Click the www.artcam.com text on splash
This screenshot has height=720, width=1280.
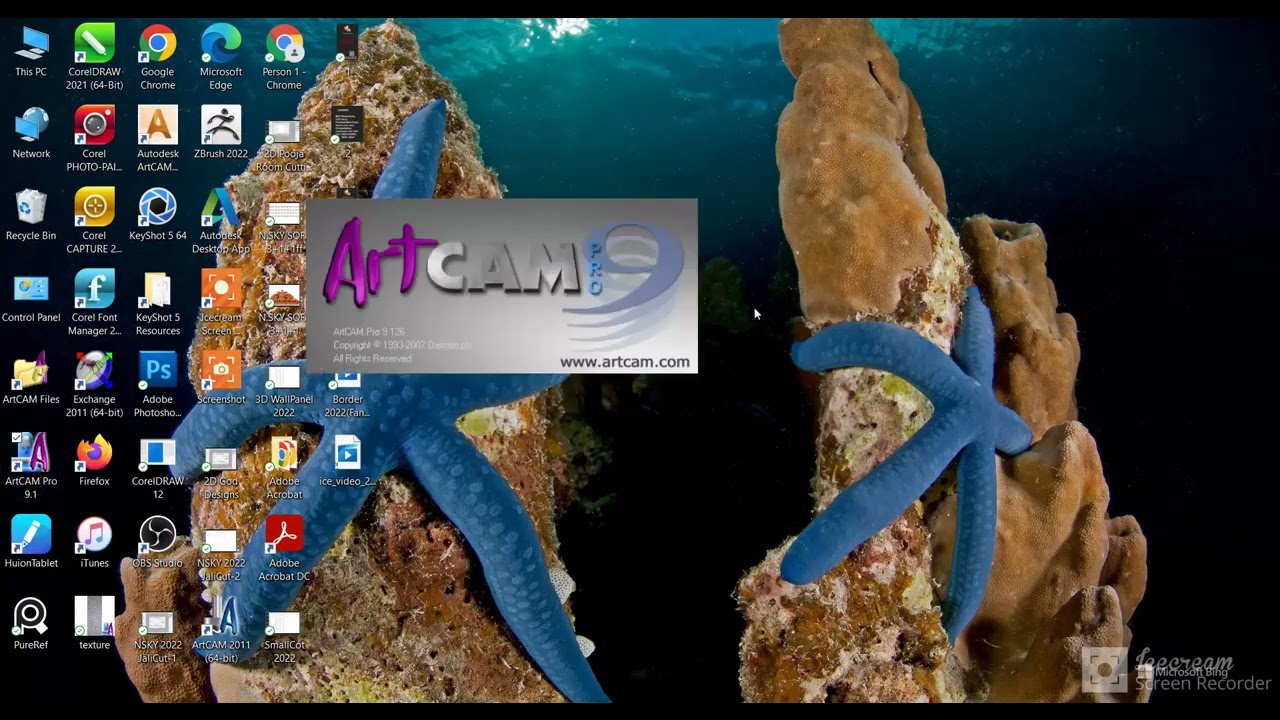click(x=624, y=362)
